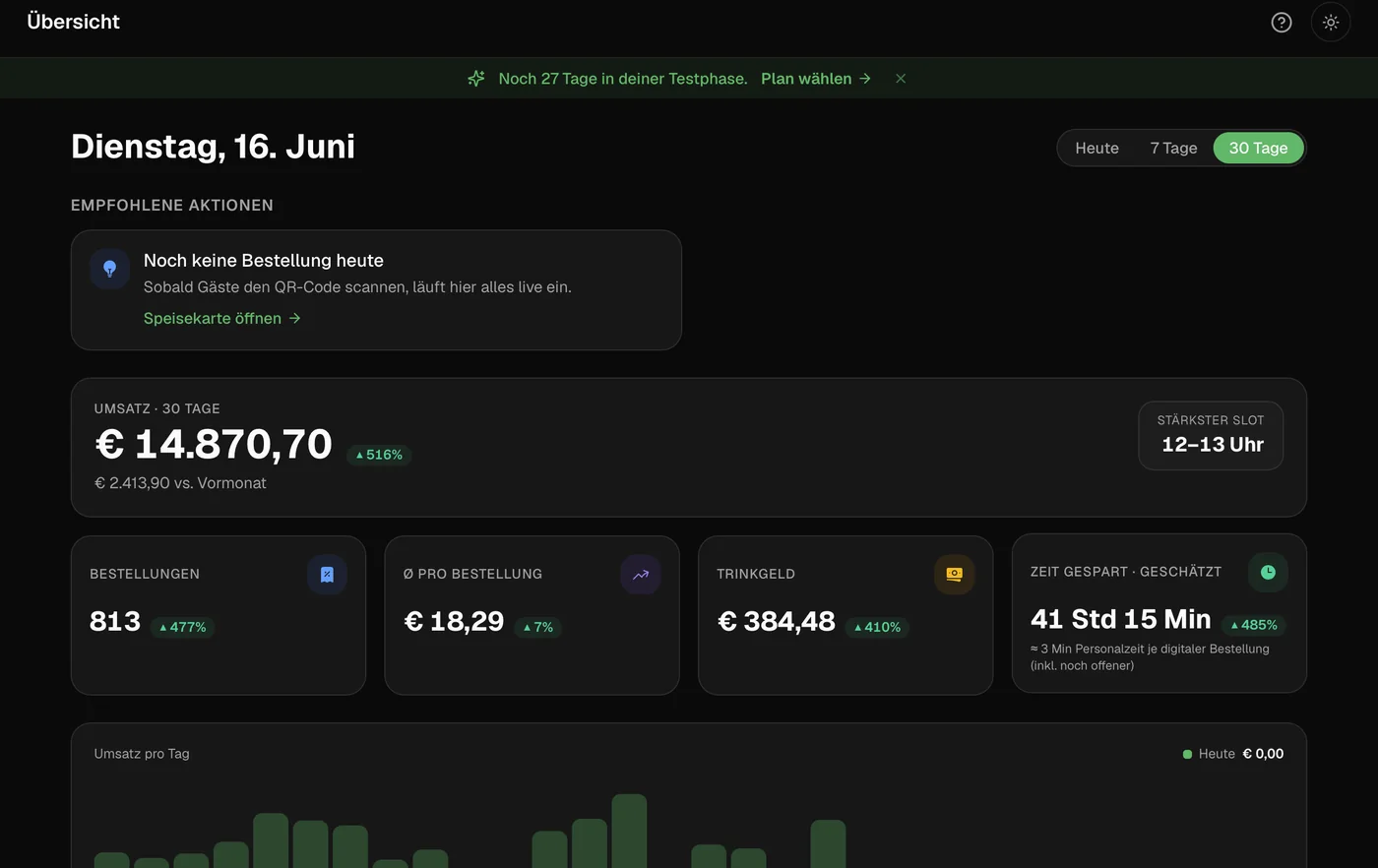Viewport: 1378px width, 868px height.
Task: Click the Empfohlene Aktionen section label
Action: pos(172,205)
